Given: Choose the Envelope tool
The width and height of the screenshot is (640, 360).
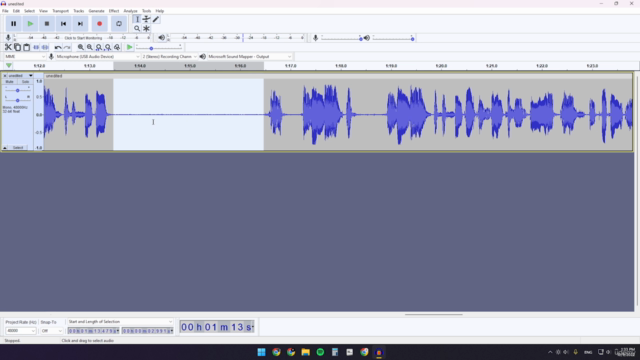Looking at the screenshot, I should [x=147, y=19].
